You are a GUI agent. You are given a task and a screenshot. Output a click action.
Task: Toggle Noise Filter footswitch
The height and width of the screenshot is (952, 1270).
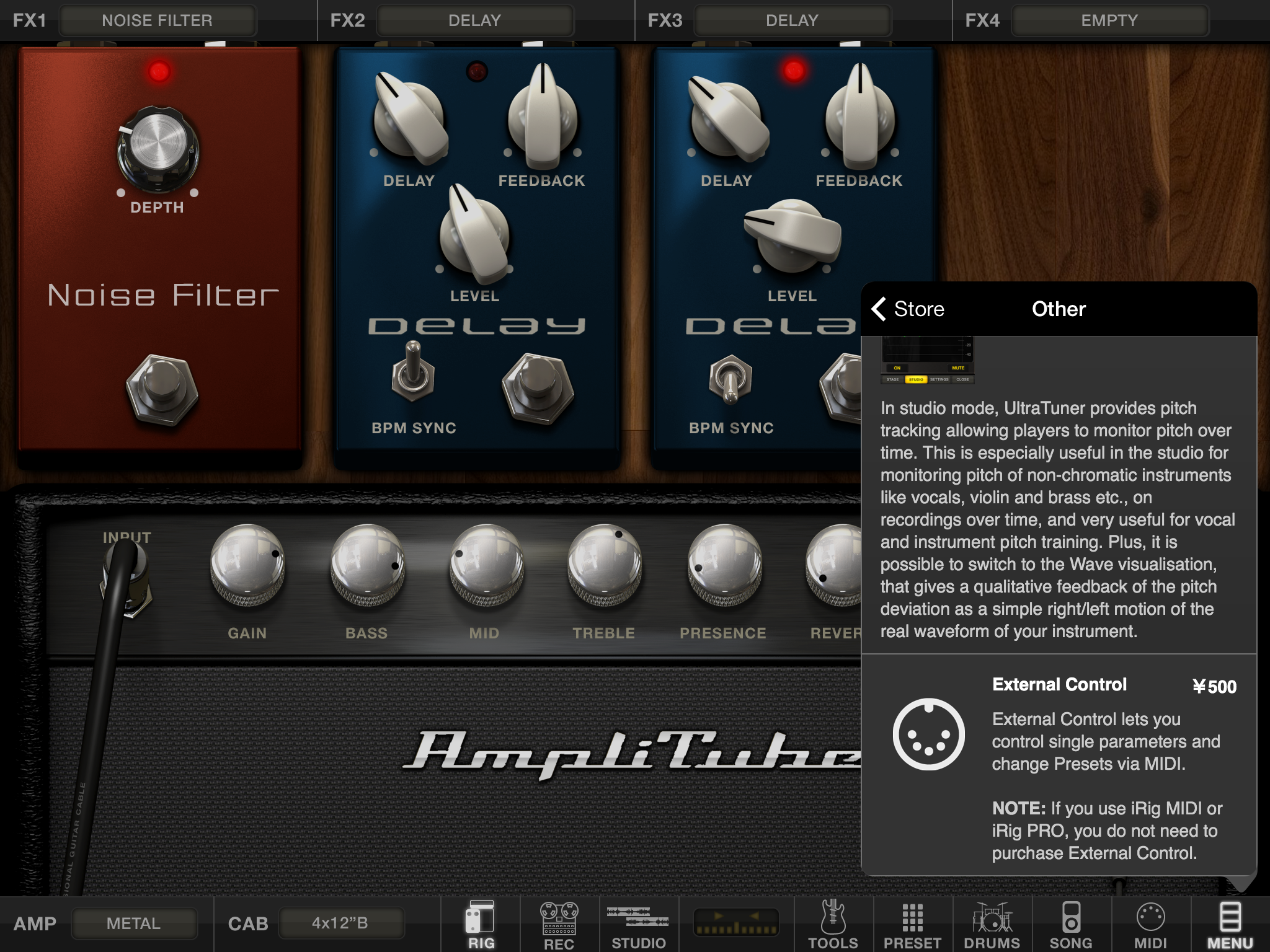162,389
